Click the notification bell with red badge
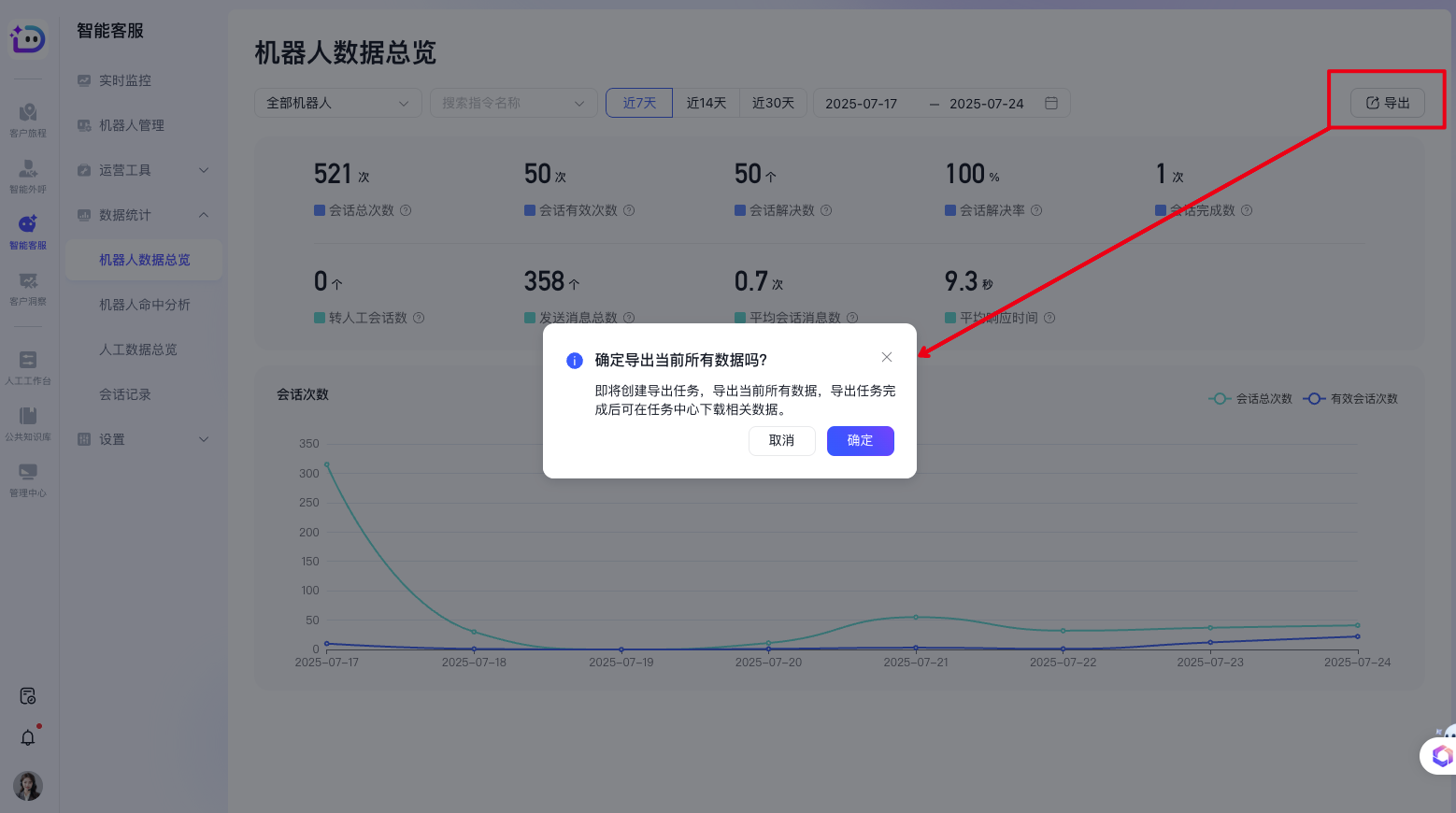This screenshot has width=1456, height=813. point(27,737)
